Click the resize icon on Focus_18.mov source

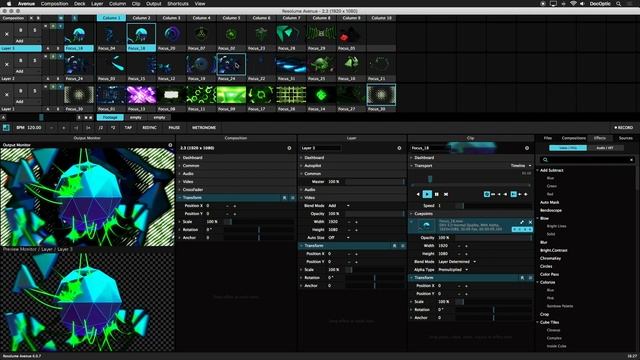coord(522,222)
